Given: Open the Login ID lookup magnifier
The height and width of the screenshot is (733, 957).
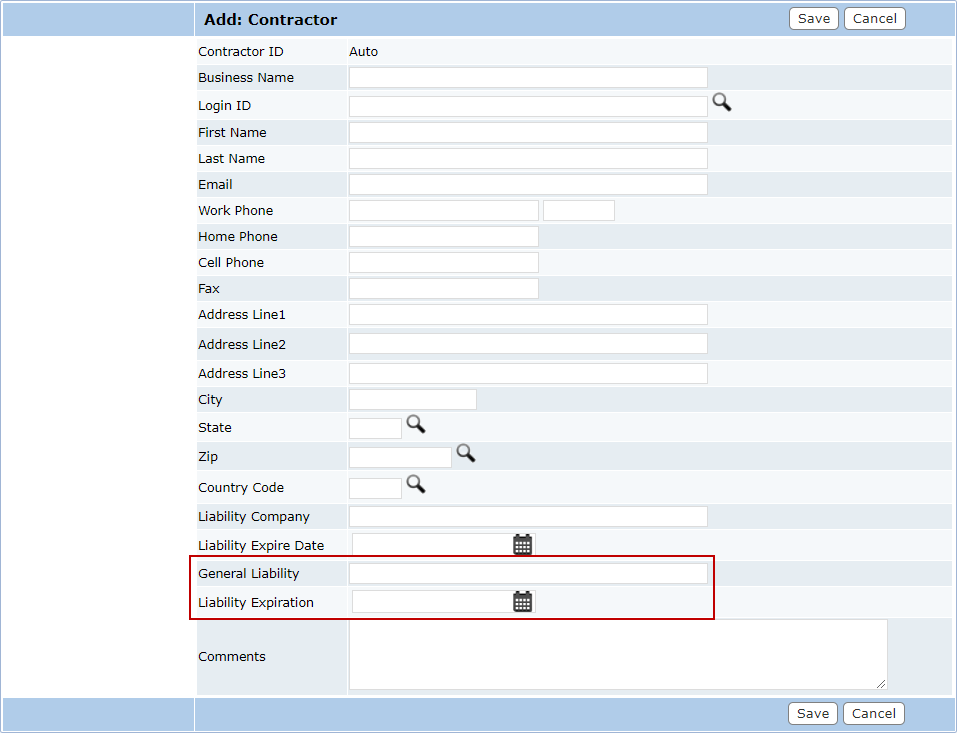Looking at the screenshot, I should click(721, 102).
